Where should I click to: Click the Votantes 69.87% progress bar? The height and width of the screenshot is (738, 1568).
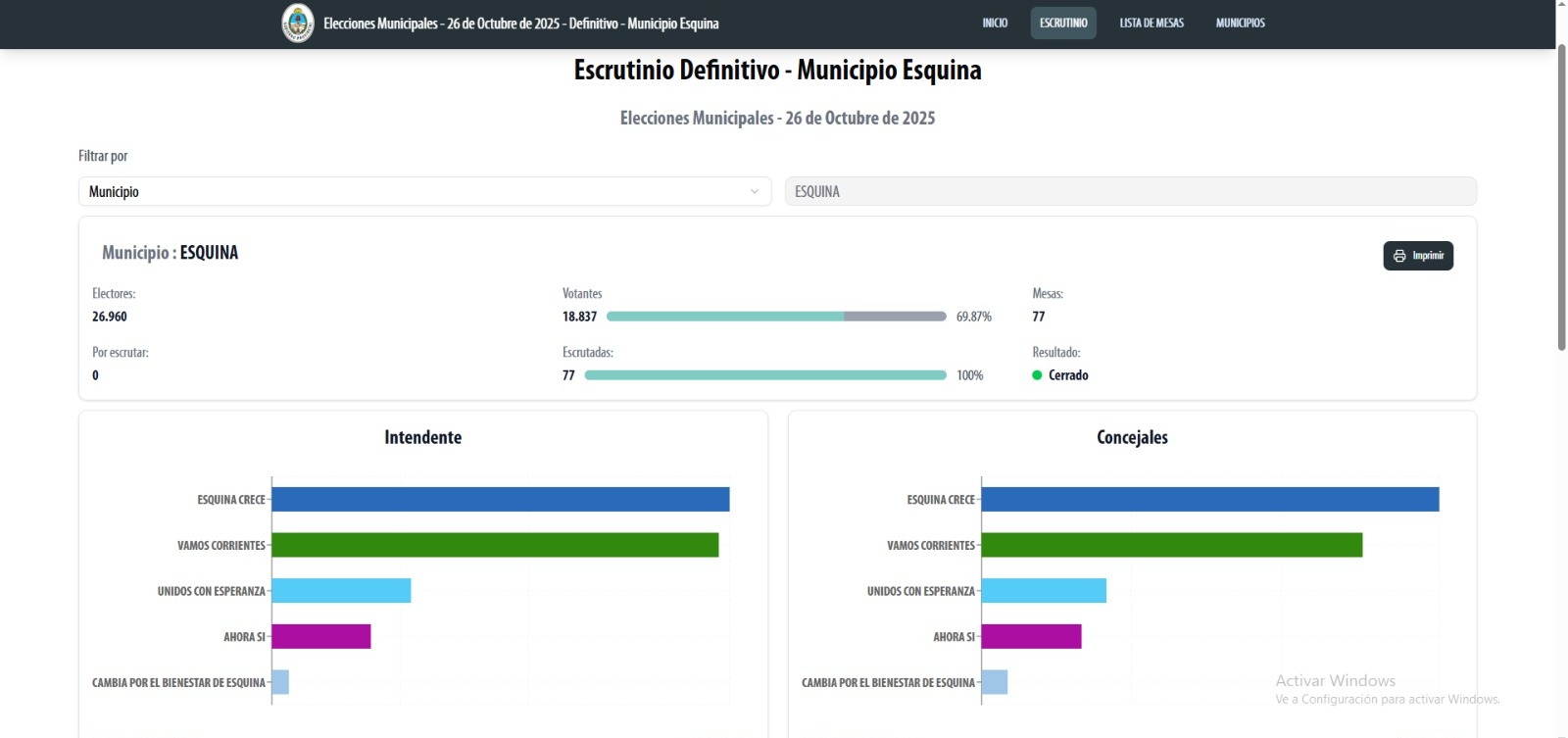pyautogui.click(x=775, y=317)
